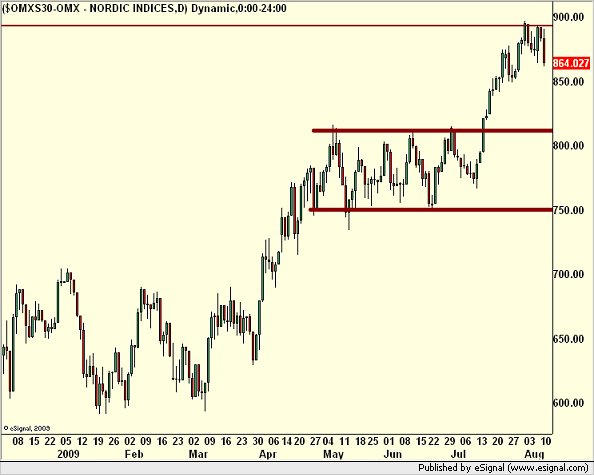
Task: Click the eSignal 2009 copyright notice
Action: [27, 428]
